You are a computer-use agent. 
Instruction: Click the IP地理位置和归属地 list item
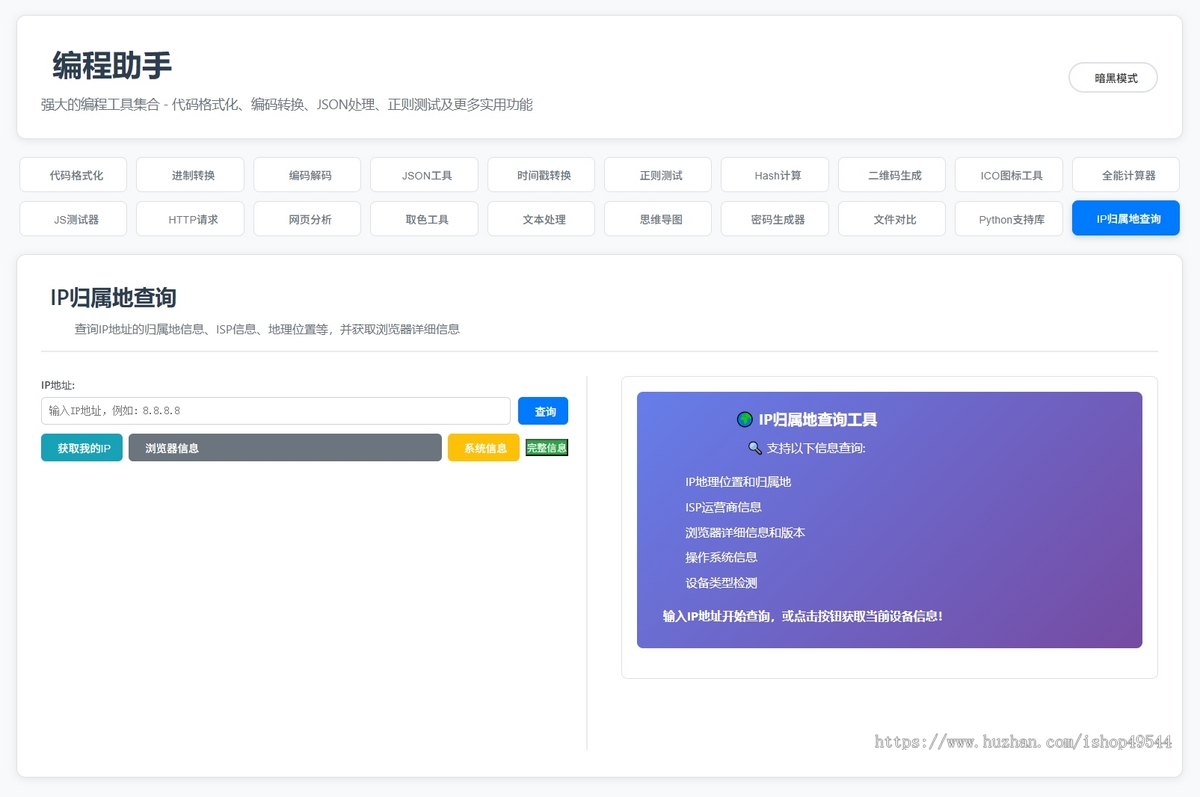[x=738, y=482]
